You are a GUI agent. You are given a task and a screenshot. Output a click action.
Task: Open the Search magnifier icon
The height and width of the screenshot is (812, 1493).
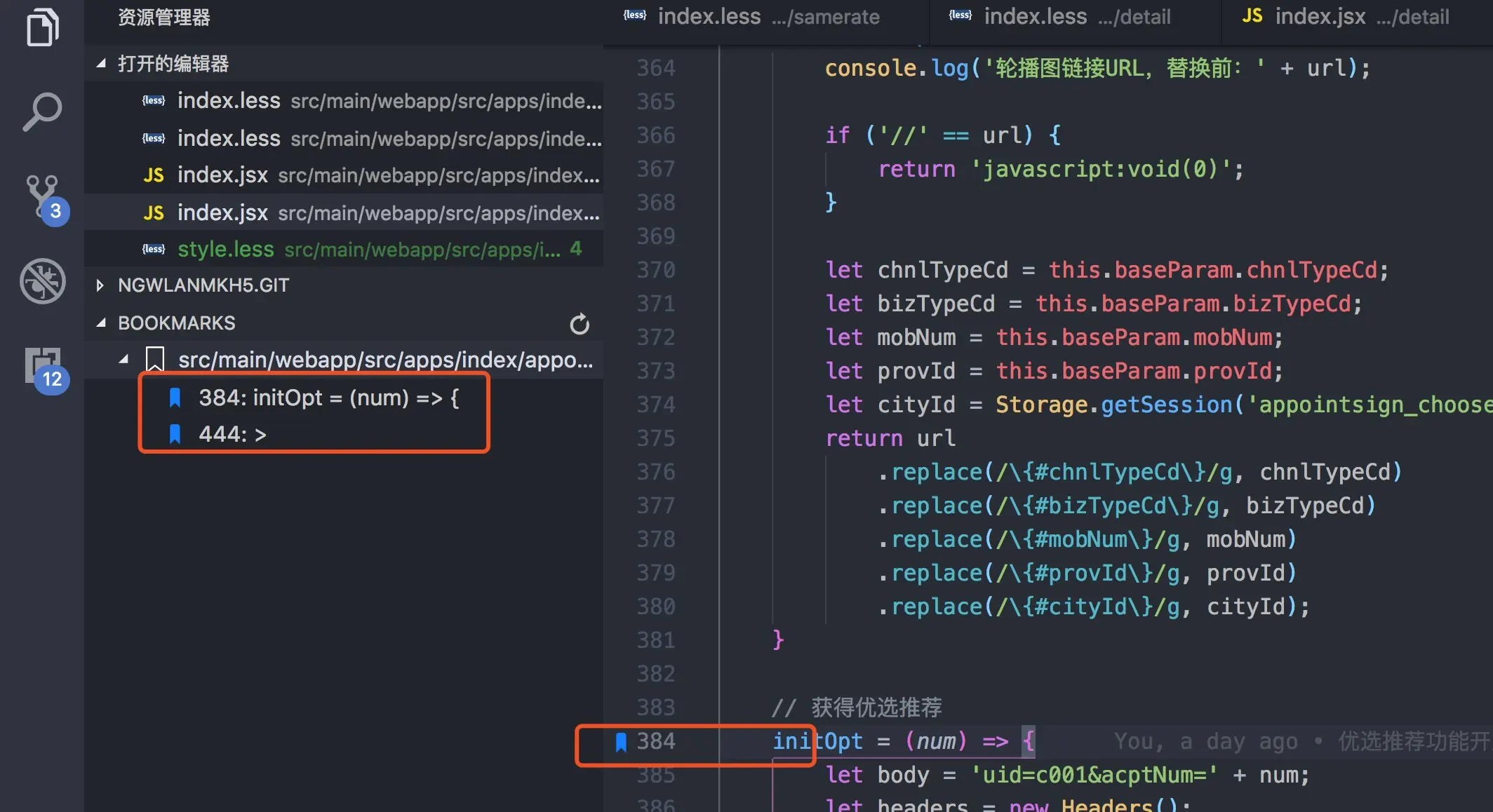42,112
